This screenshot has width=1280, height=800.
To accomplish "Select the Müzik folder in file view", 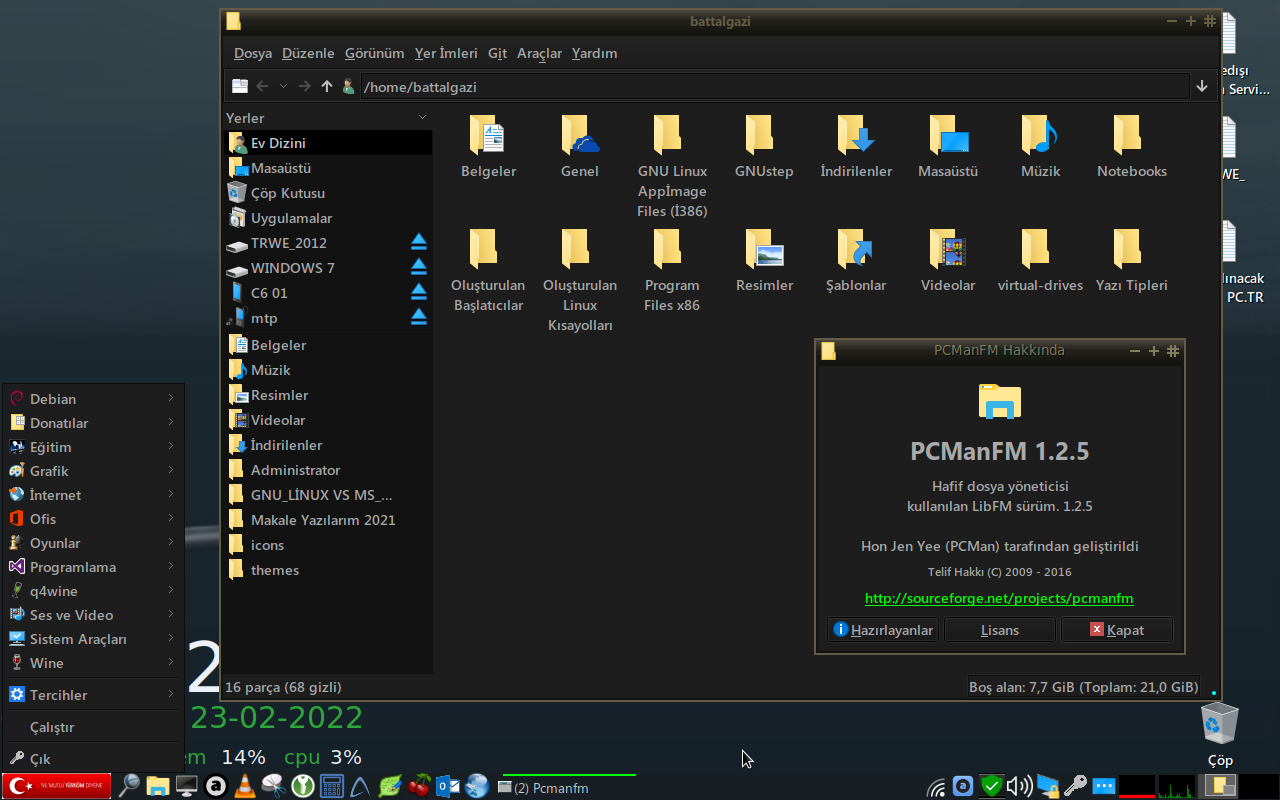I will [1040, 134].
